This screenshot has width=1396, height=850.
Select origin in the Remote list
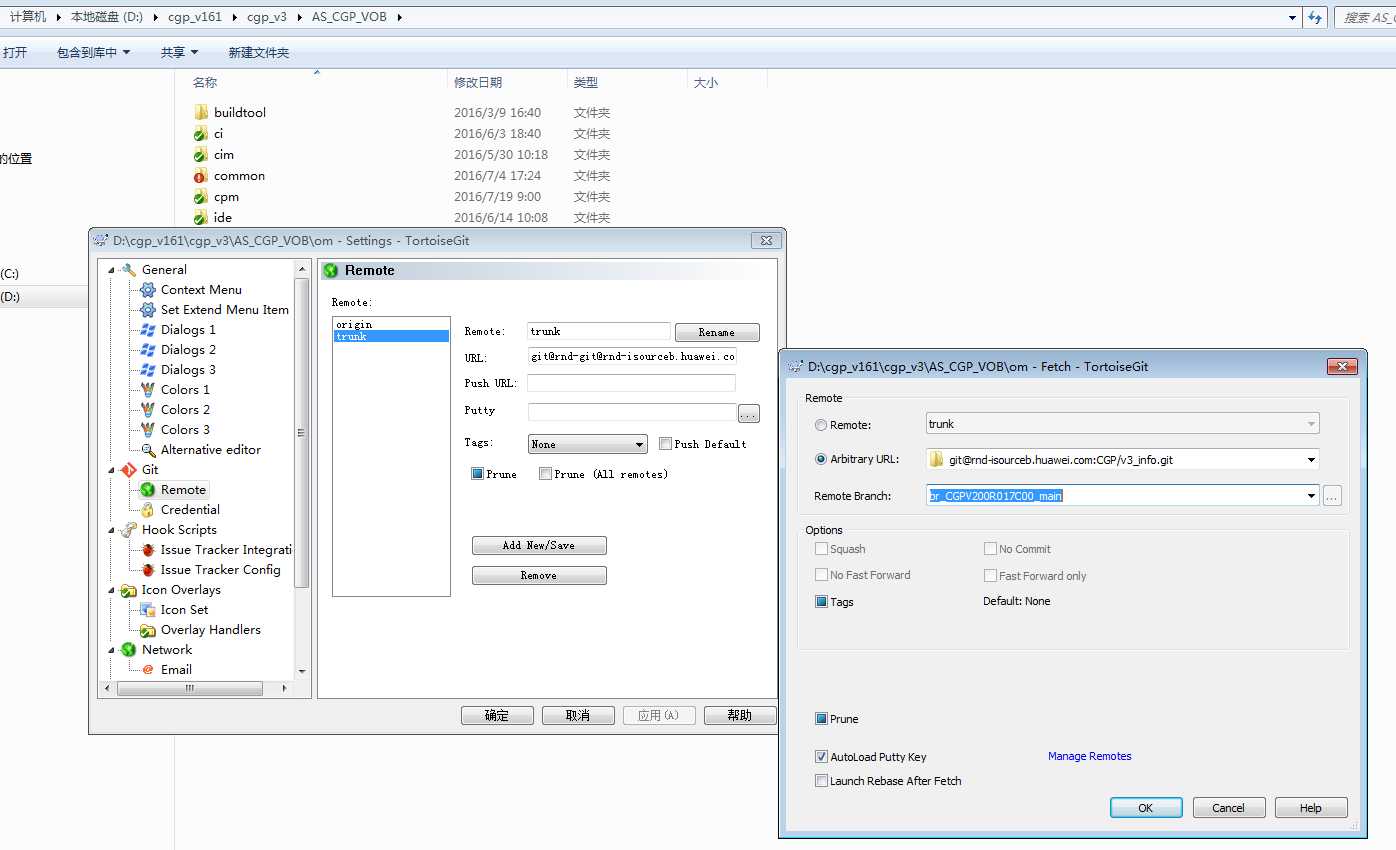[391, 324]
